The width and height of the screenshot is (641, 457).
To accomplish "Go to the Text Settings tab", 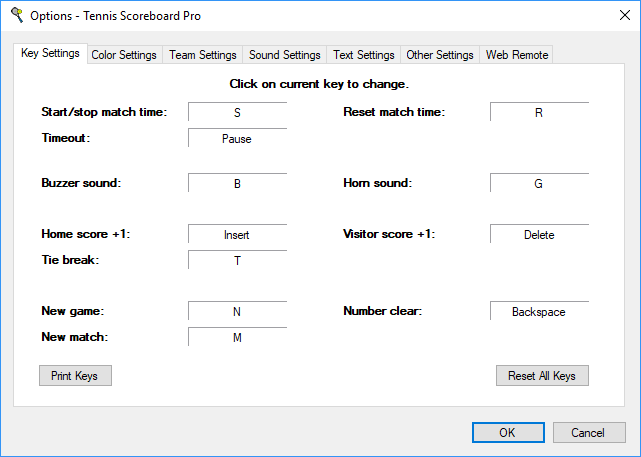I will click(x=364, y=55).
